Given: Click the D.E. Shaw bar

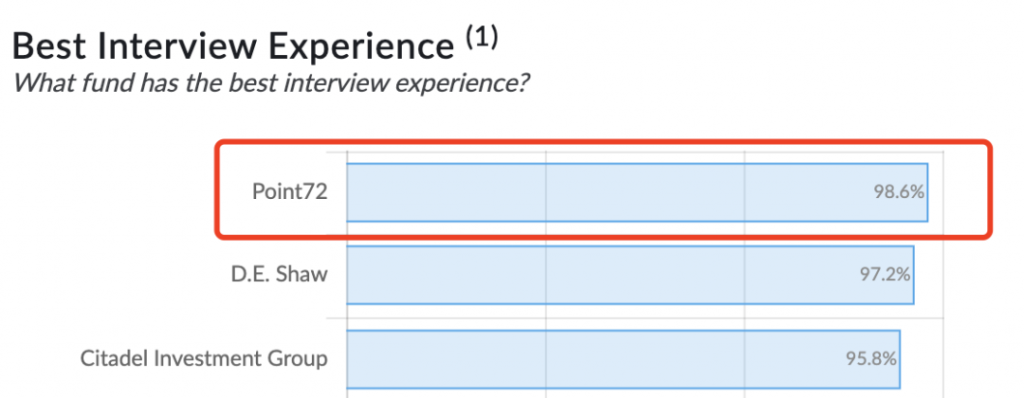Looking at the screenshot, I should pyautogui.click(x=630, y=274).
